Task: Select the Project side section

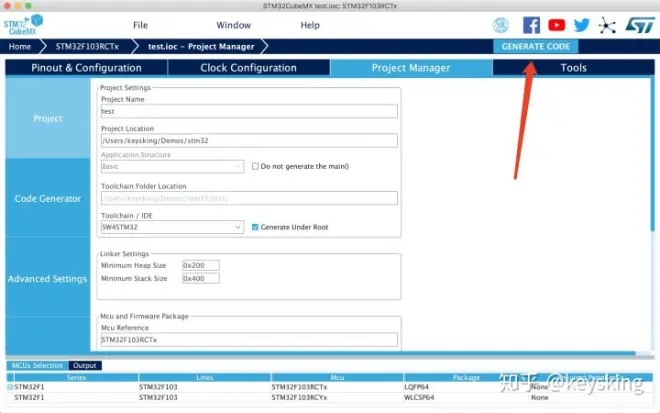Action: coord(48,118)
